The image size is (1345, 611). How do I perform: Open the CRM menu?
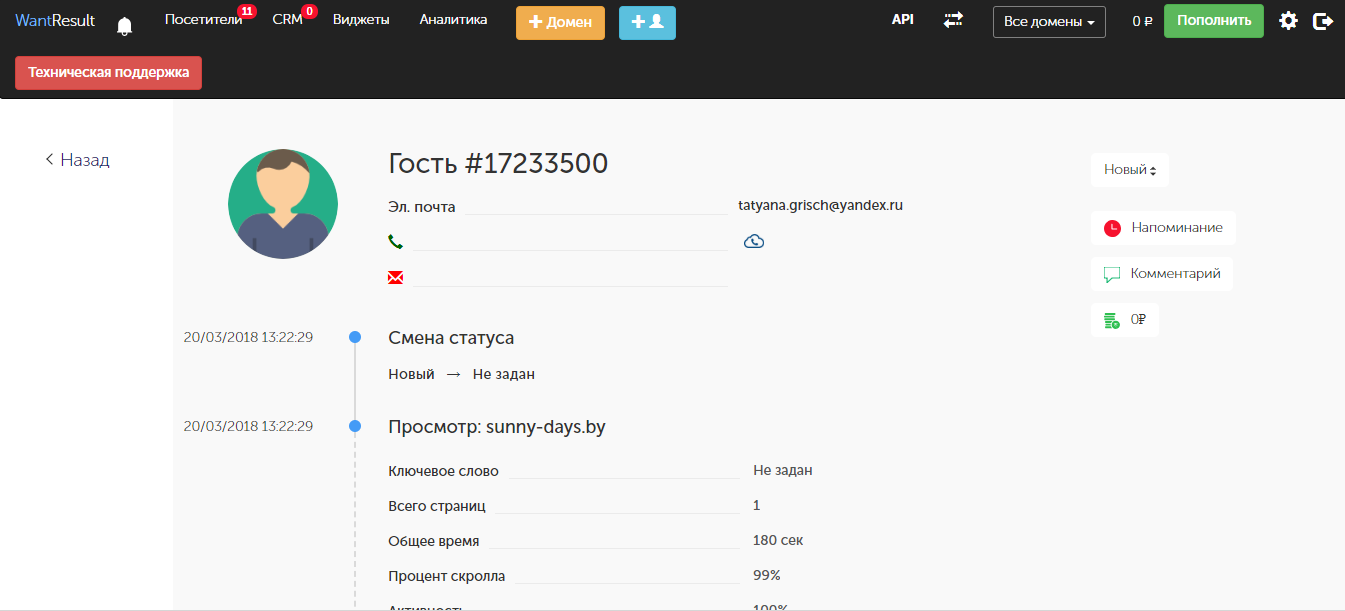tap(287, 19)
